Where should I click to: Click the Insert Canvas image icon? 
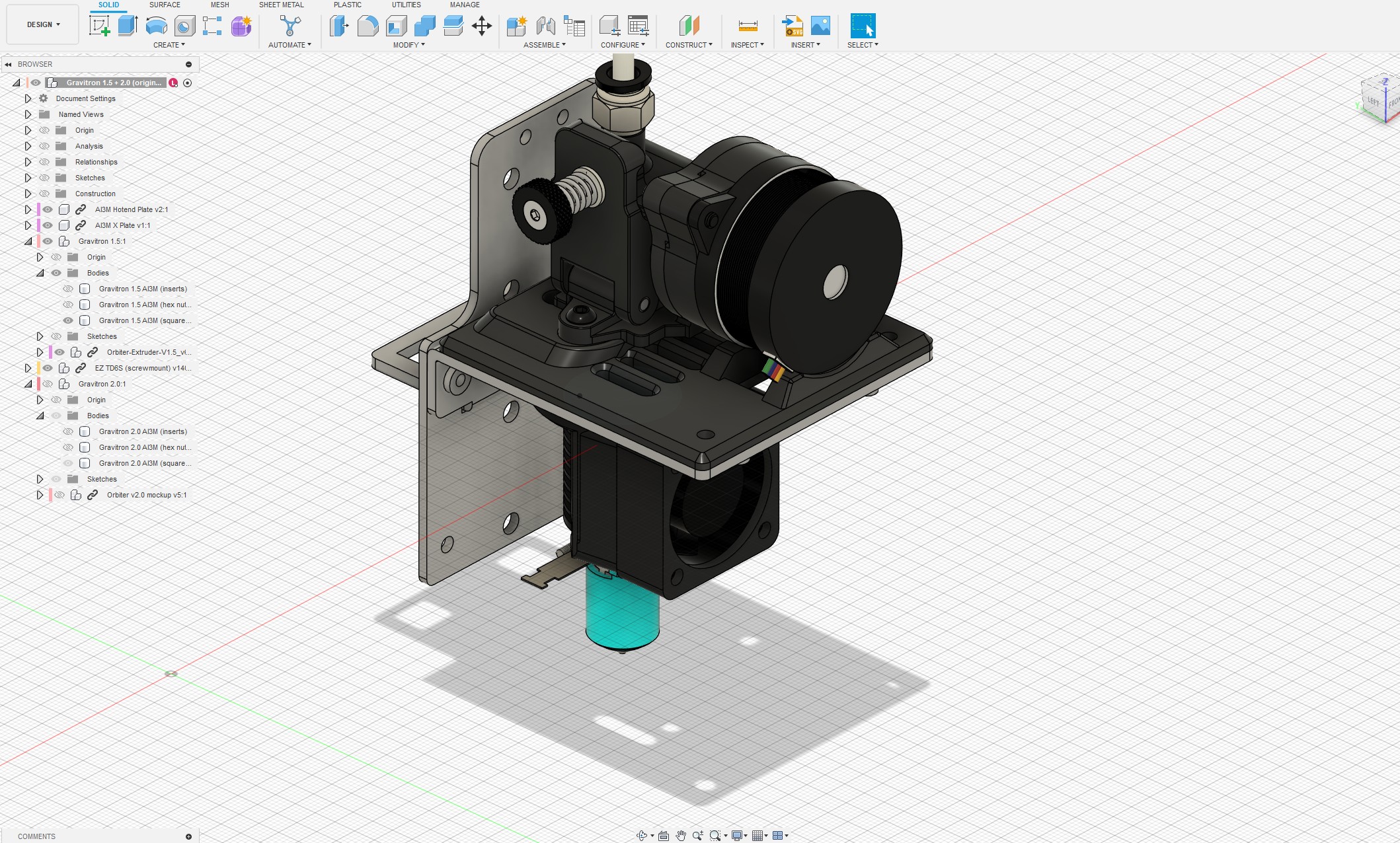pyautogui.click(x=820, y=26)
